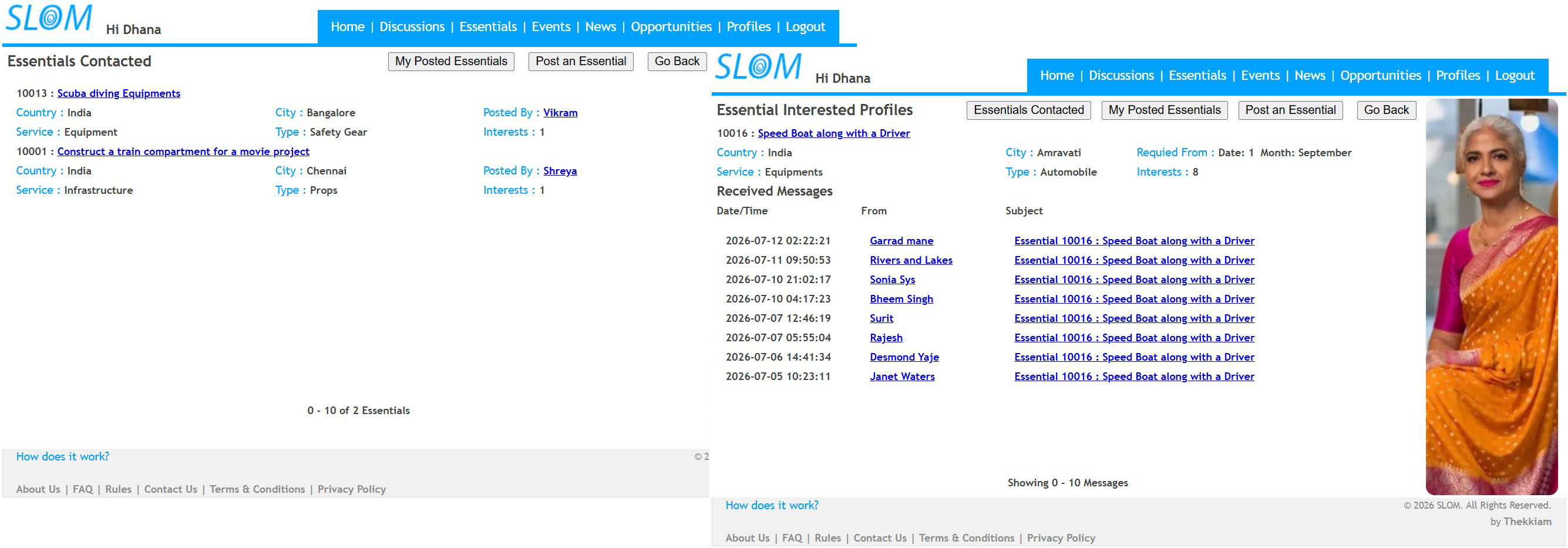Open sender Surit's profile
This screenshot has height=548, width=1568.
point(881,318)
